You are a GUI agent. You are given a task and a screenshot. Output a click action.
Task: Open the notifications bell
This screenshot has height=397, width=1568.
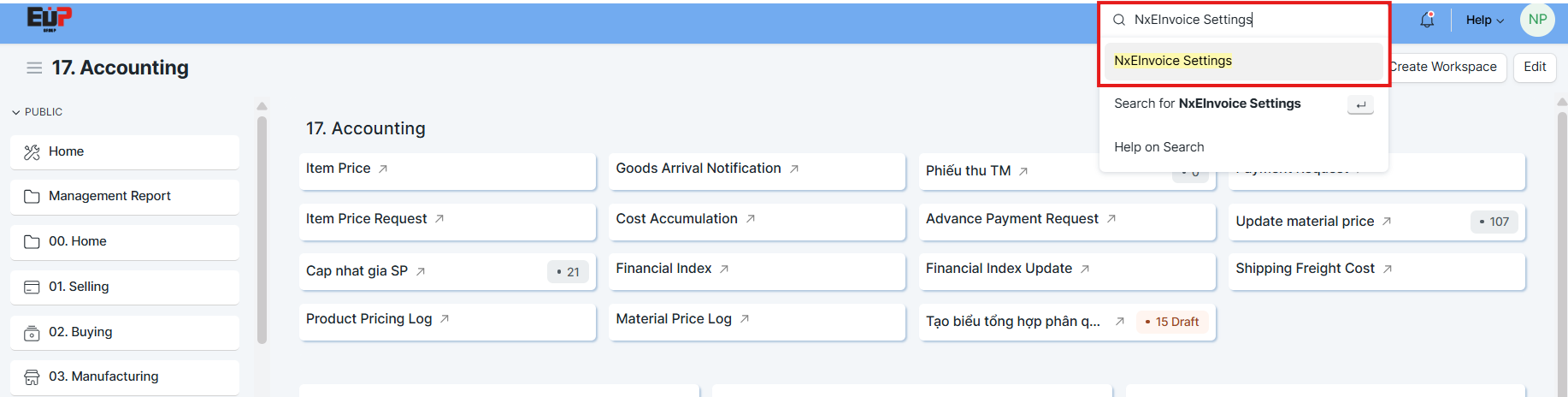point(1427,20)
